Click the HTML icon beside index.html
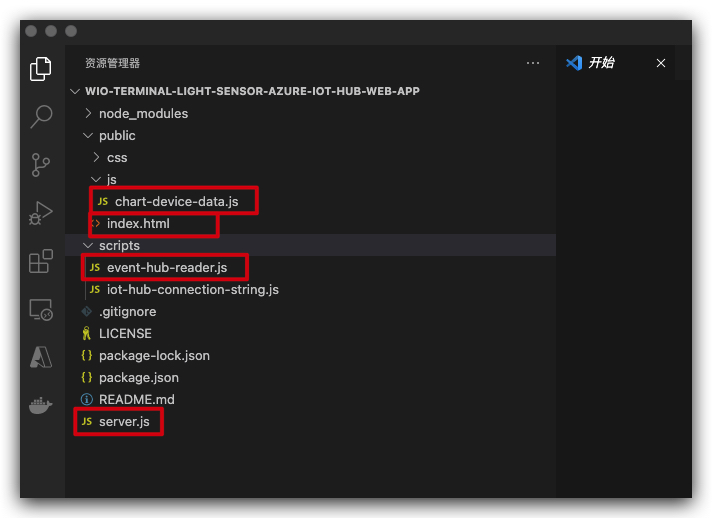Image resolution: width=712 pixels, height=518 pixels. pyautogui.click(x=95, y=223)
